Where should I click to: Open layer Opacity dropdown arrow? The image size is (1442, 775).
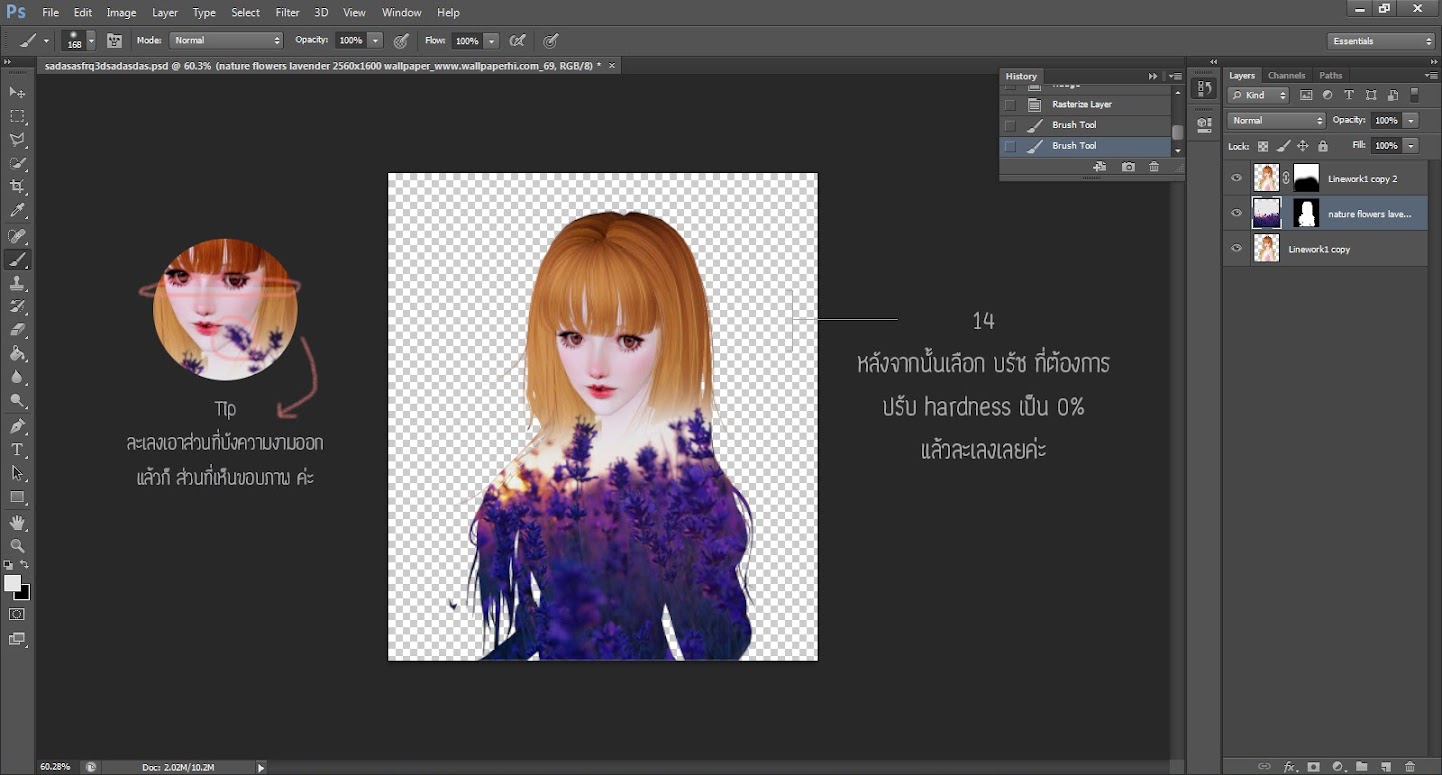coord(1410,120)
